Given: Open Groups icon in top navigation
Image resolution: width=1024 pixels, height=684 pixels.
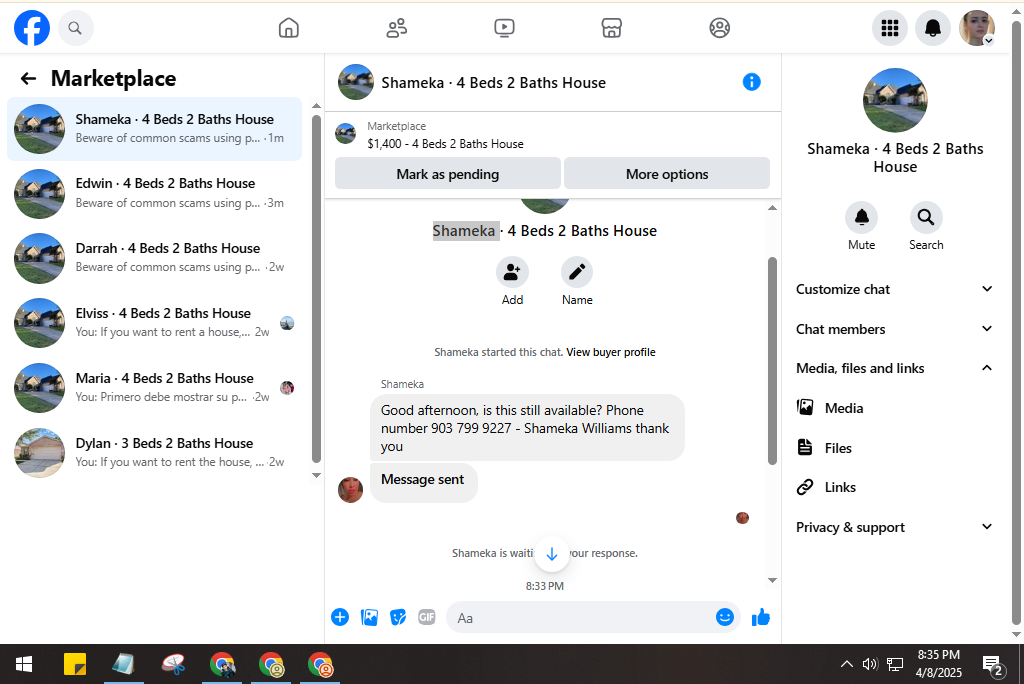Looking at the screenshot, I should [719, 28].
